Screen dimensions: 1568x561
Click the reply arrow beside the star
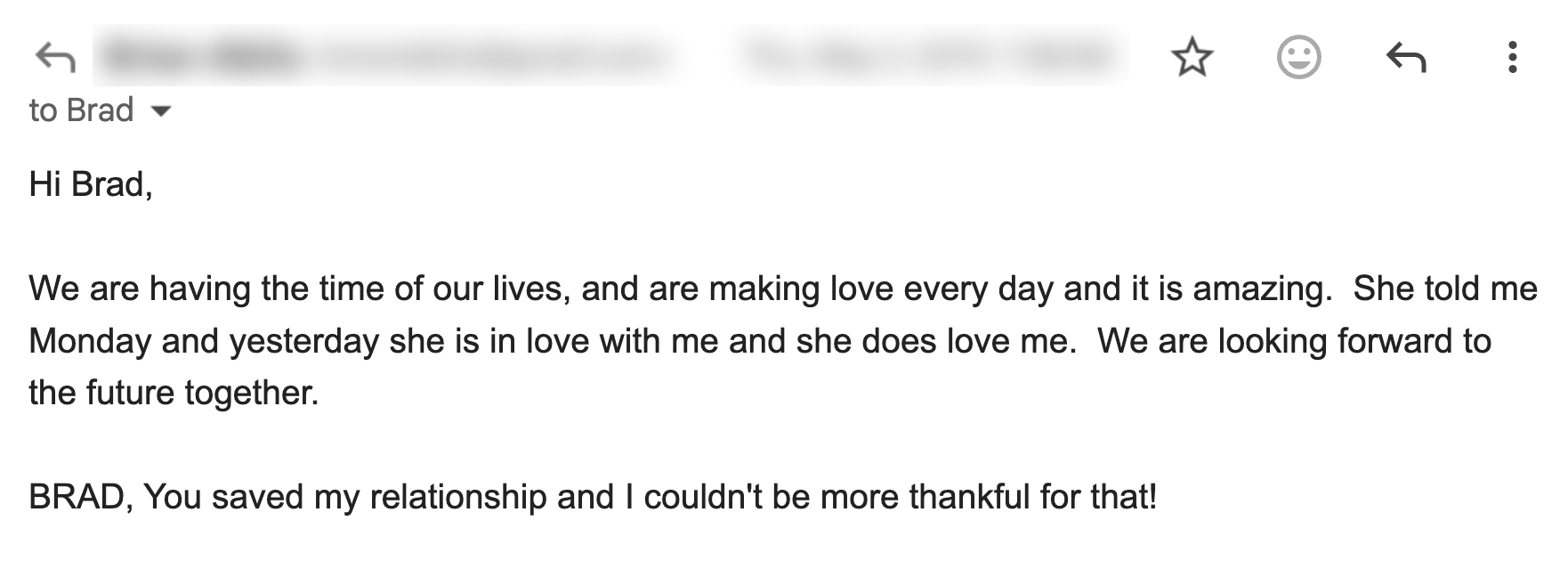point(1406,58)
